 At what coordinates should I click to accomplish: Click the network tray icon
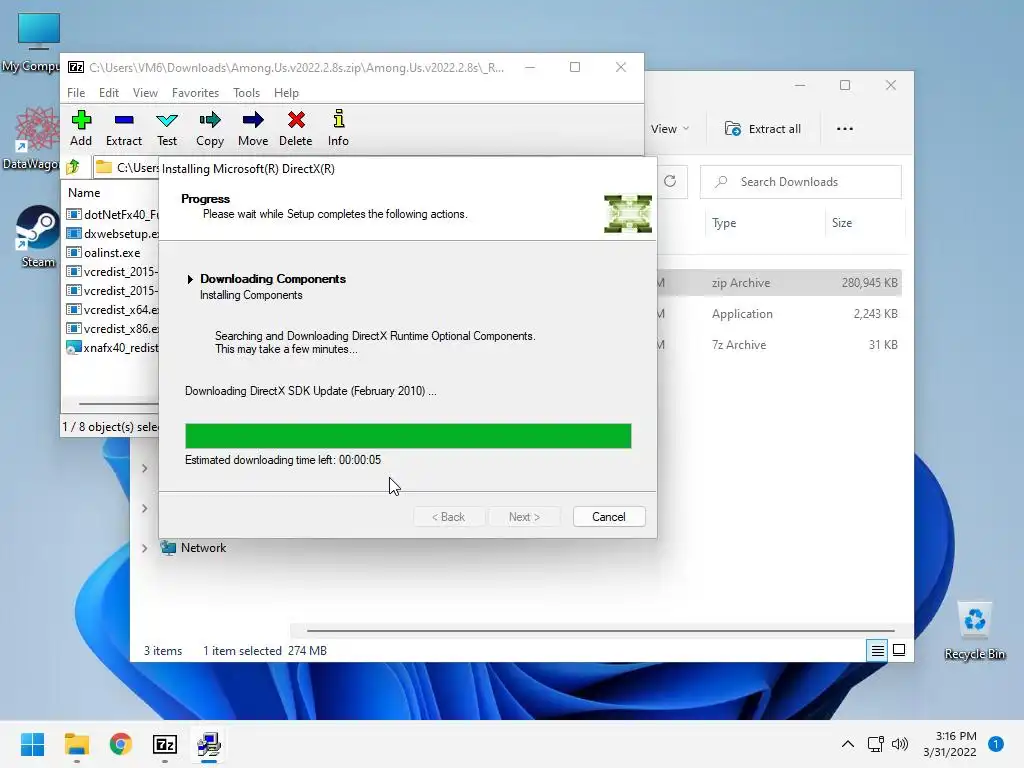coord(875,744)
